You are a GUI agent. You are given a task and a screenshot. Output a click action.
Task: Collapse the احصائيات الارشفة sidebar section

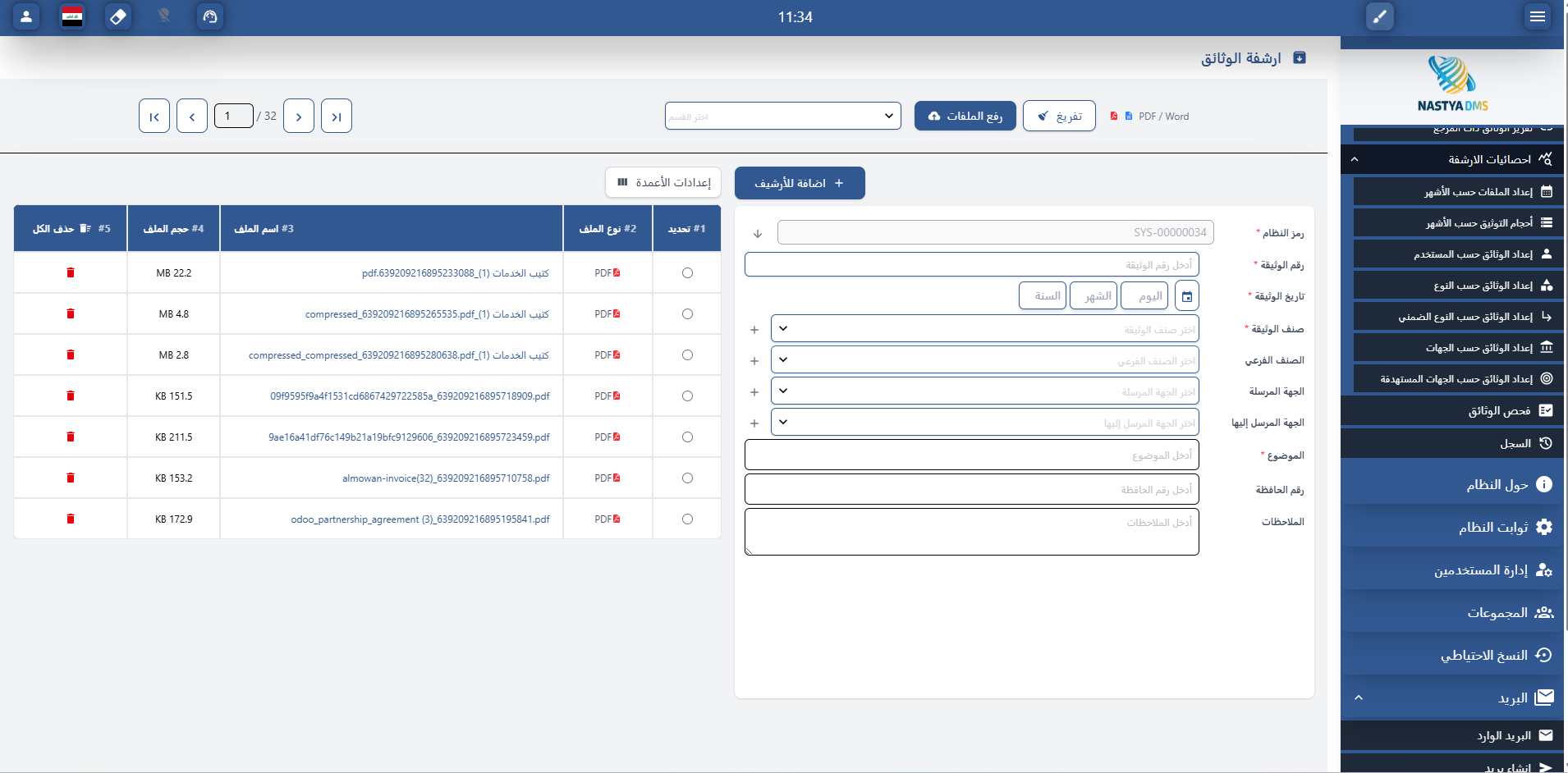(1452, 159)
